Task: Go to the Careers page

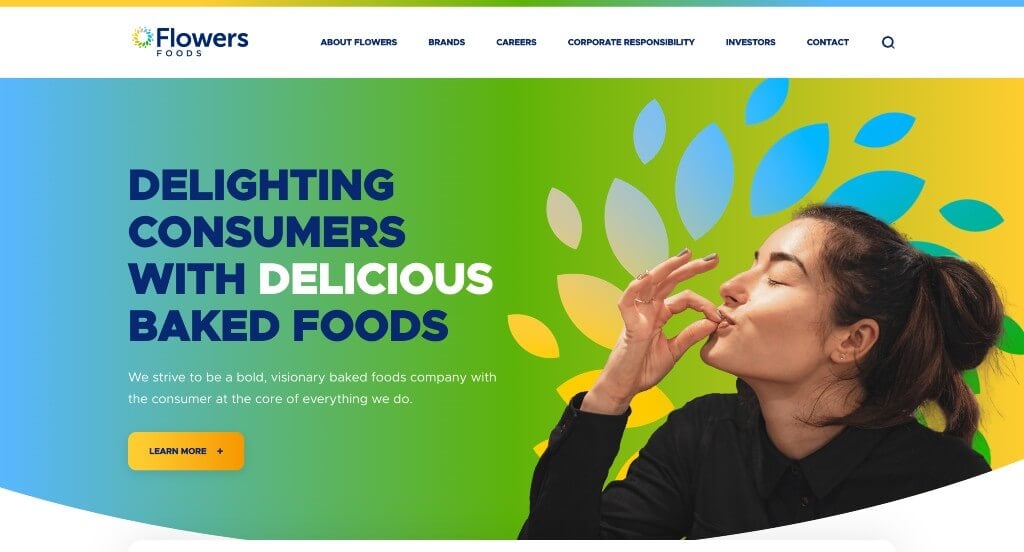Action: (x=516, y=42)
